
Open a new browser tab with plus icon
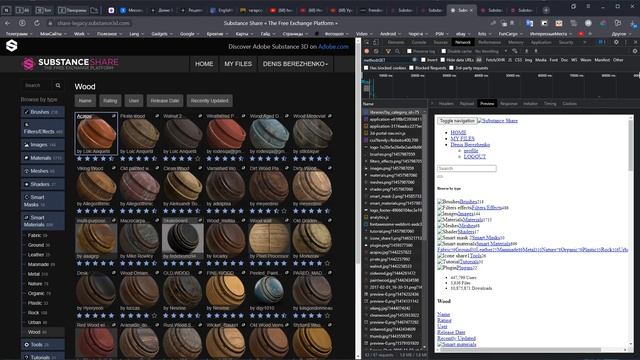546,10
